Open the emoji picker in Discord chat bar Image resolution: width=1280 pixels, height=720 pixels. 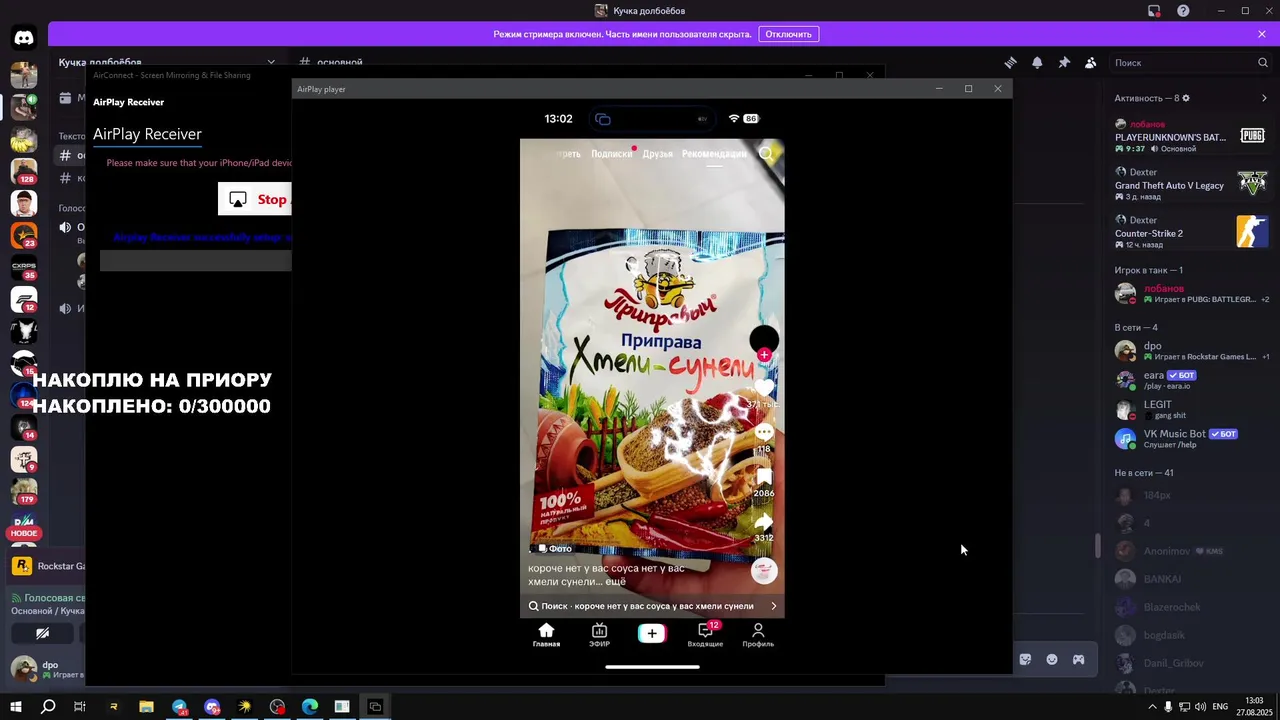pos(1052,659)
